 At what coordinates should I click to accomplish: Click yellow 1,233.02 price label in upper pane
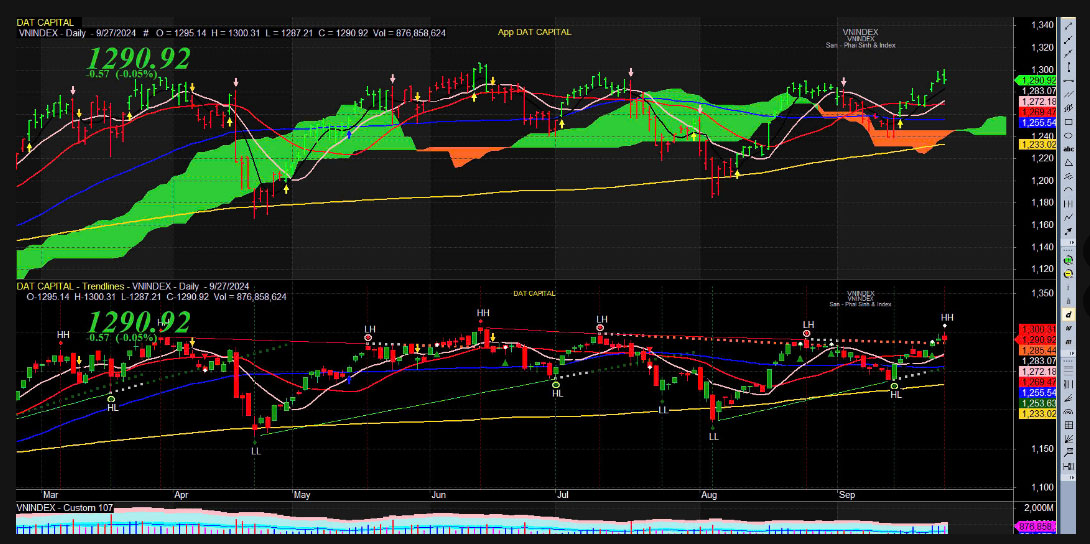1036,145
